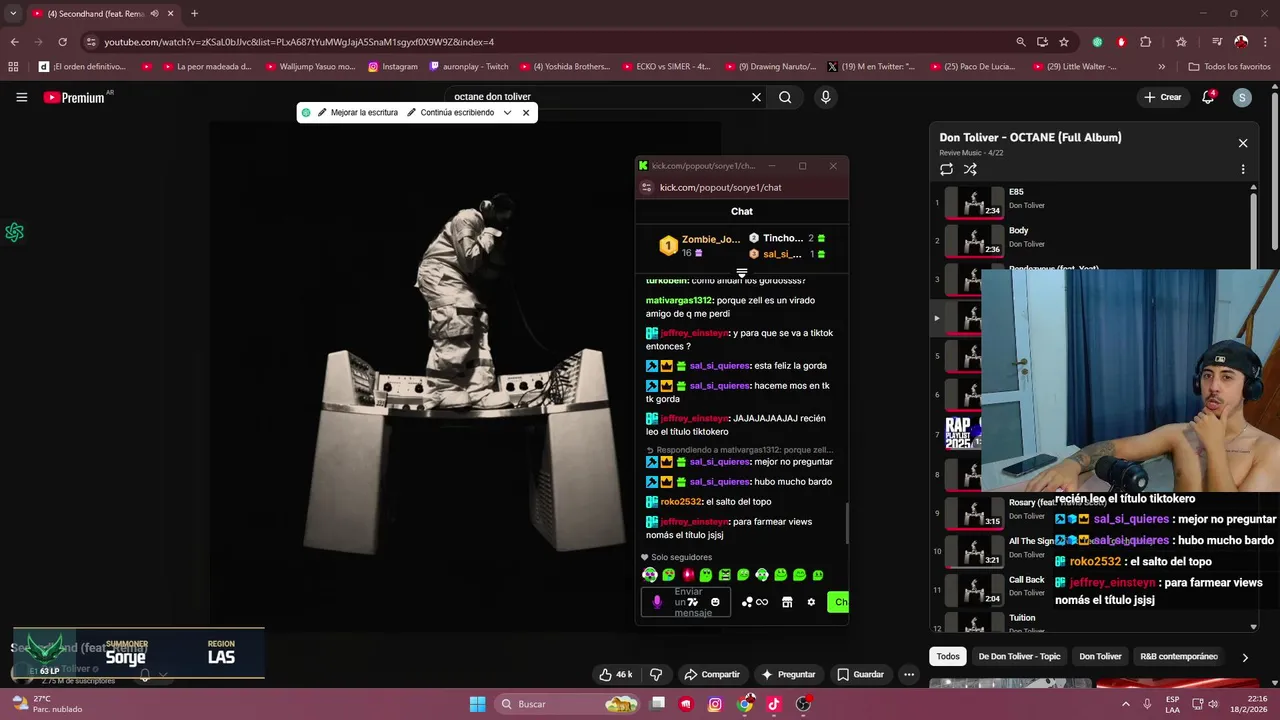Select Tuition track in playlist
1280x720 pixels.
click(x=1090, y=623)
